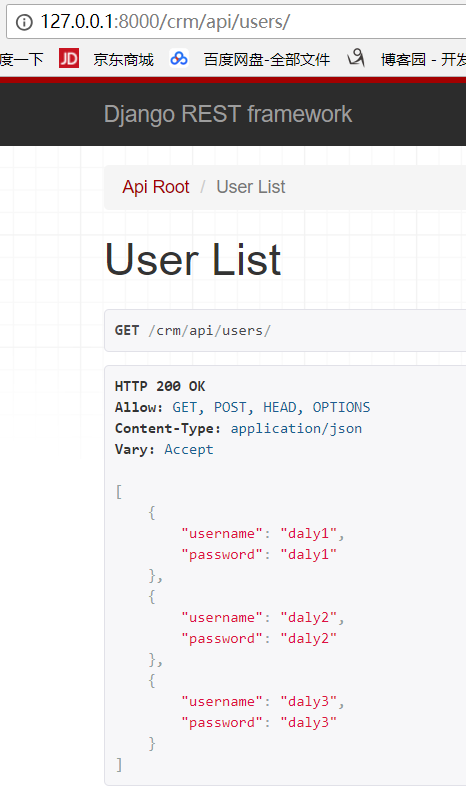Open the 百度网盘-全部文件 bookmark
466x811 pixels.
click(x=267, y=60)
